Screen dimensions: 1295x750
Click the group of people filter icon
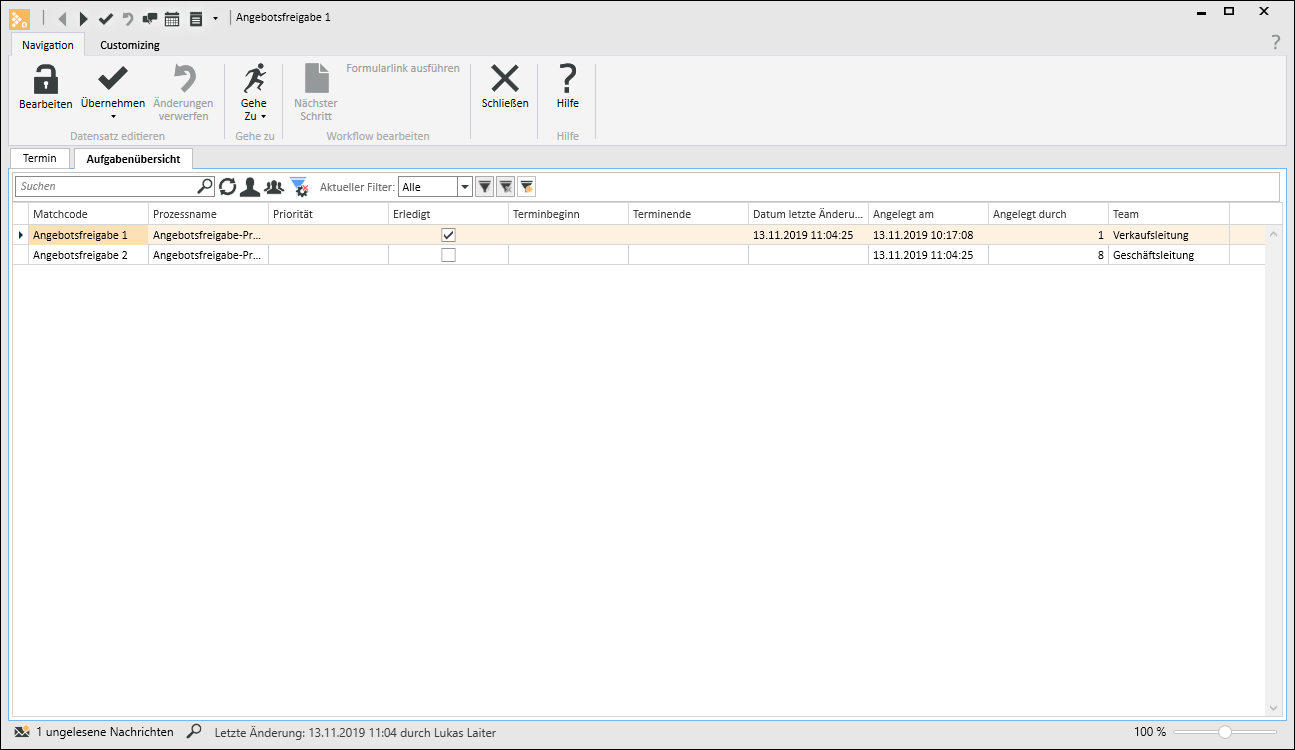click(x=274, y=187)
